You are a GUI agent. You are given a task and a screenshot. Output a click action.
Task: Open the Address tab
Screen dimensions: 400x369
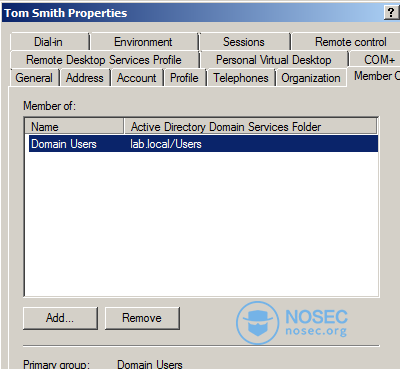tap(85, 78)
